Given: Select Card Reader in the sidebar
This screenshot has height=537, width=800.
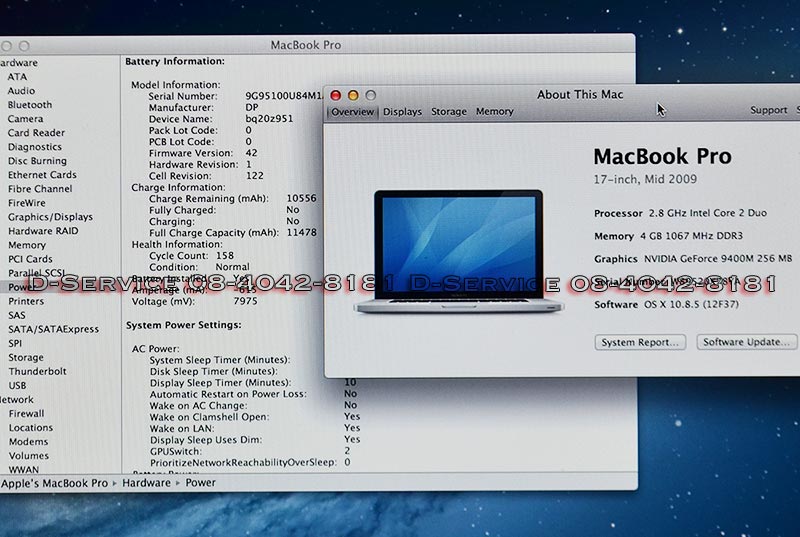Looking at the screenshot, I should (36, 133).
